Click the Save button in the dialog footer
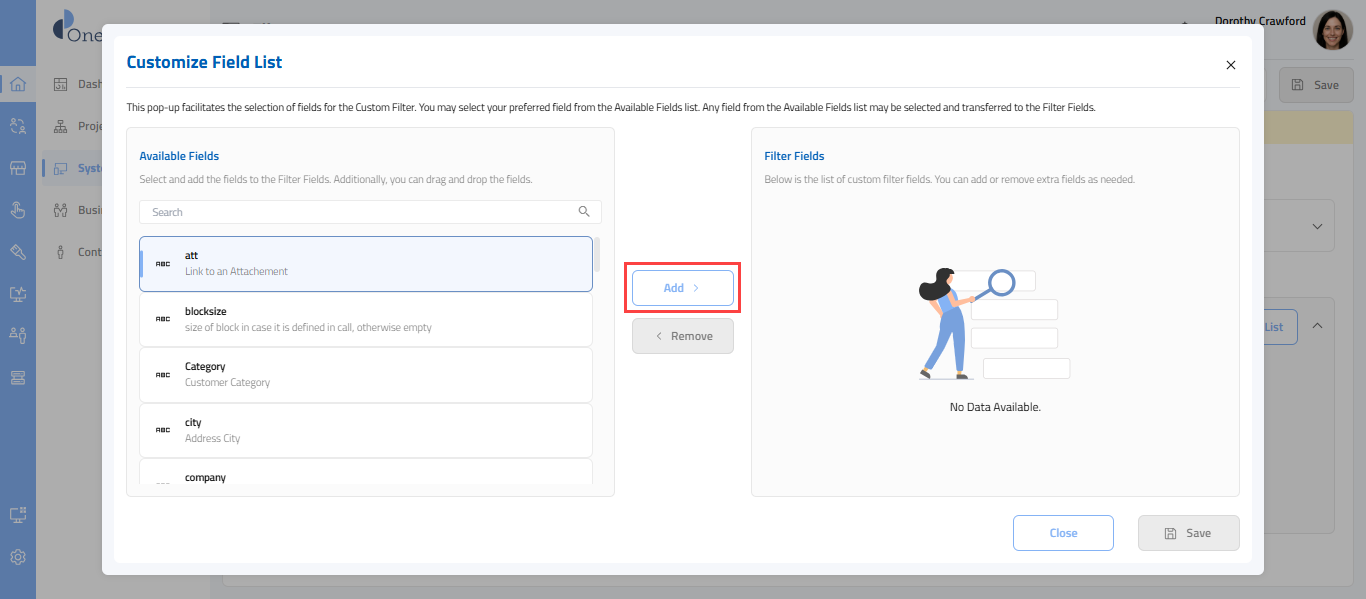The height and width of the screenshot is (599, 1366). (x=1188, y=533)
